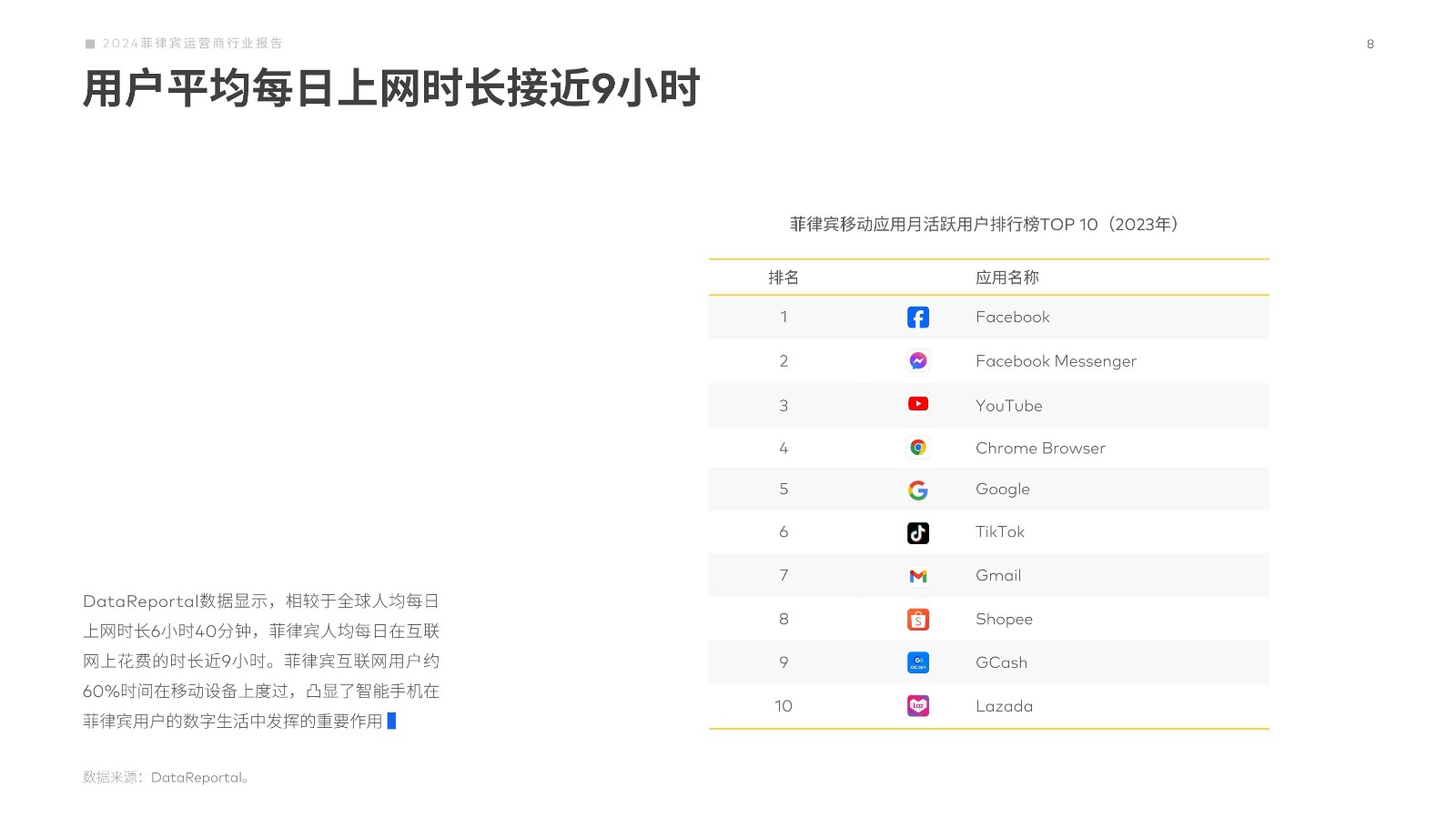Image resolution: width=1456 pixels, height=818 pixels.
Task: Click the Lazada icon
Action: coord(918,706)
